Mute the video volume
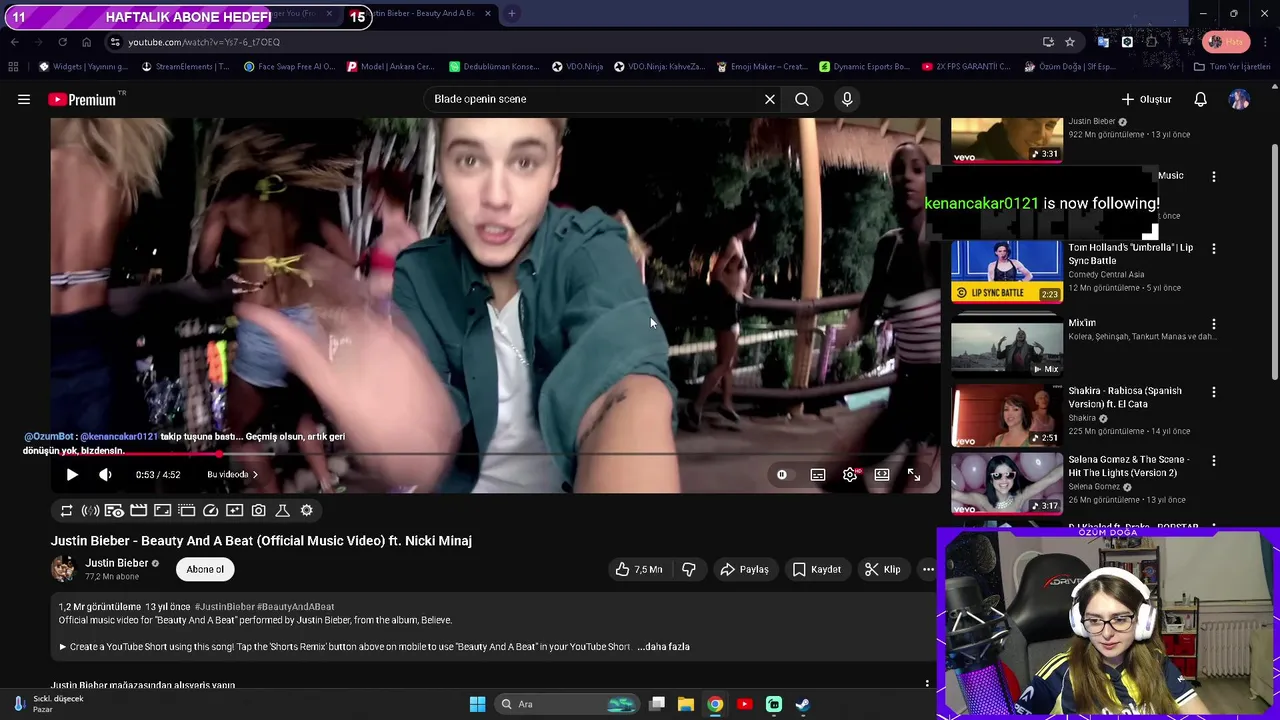The image size is (1280, 720). tap(105, 475)
